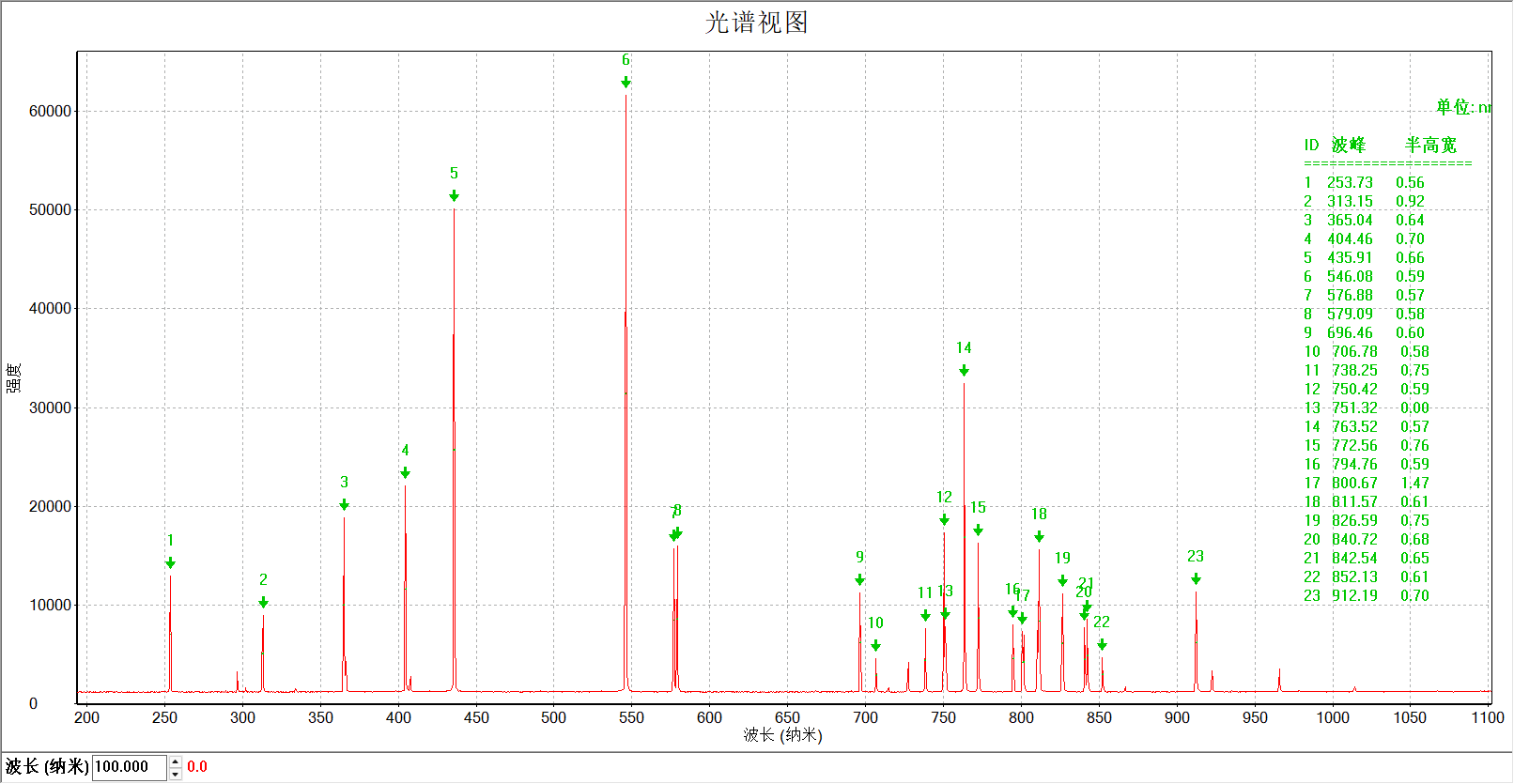Select the table row with peak 253.73
The image size is (1514, 784).
1364,182
